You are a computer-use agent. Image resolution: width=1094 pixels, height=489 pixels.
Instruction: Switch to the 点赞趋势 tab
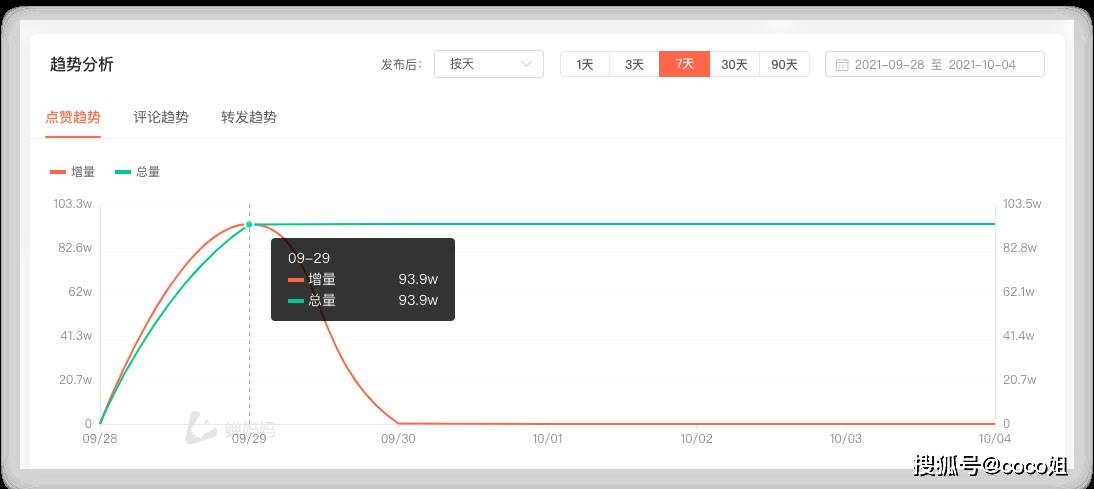coord(73,117)
